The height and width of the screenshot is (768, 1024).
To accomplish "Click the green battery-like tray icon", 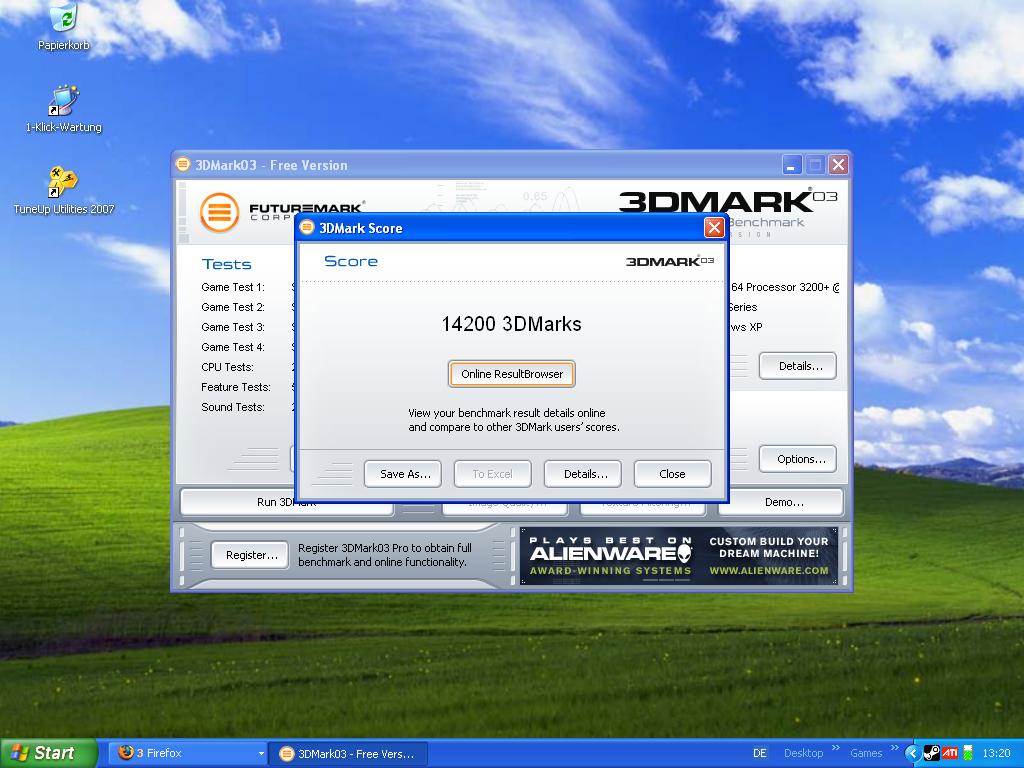I will [x=968, y=753].
